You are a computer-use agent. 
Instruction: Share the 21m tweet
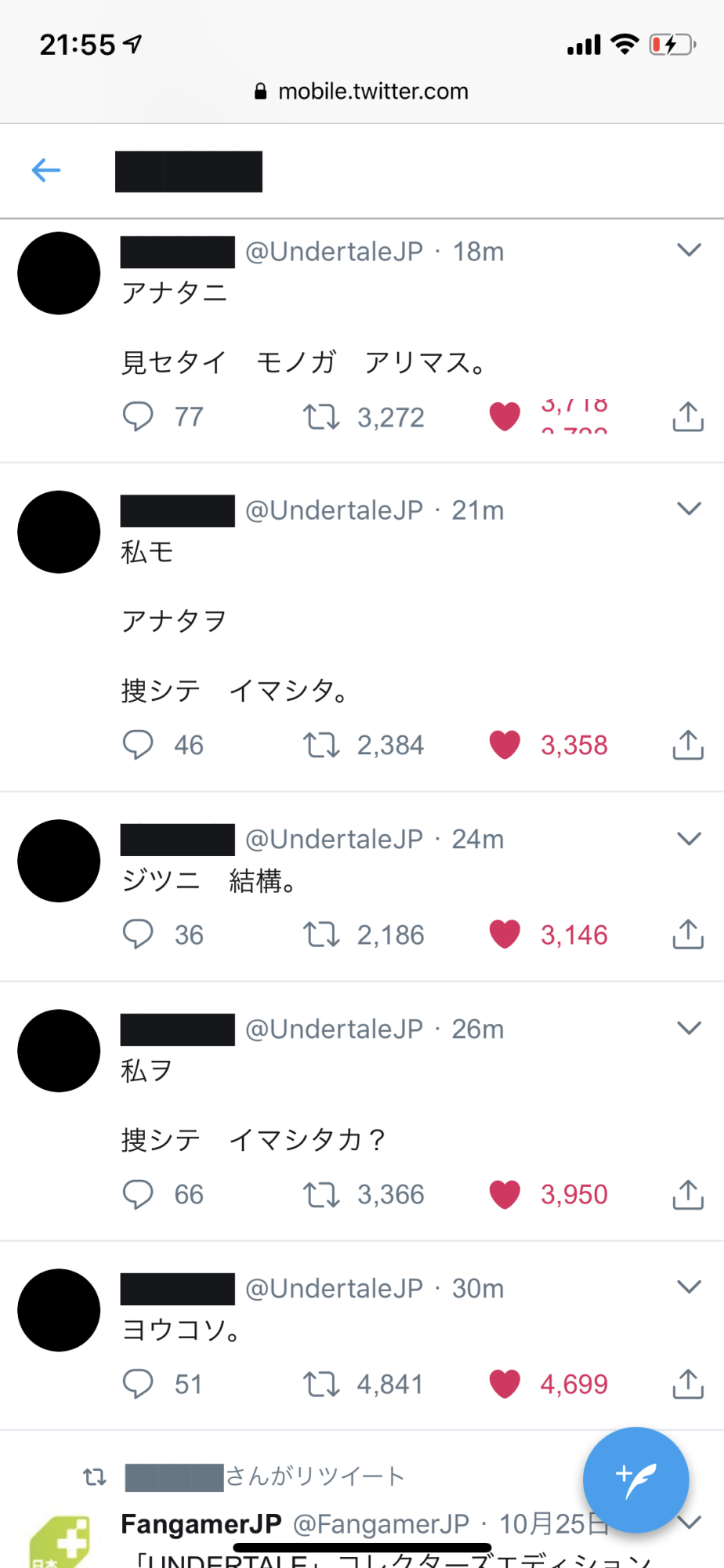687,745
